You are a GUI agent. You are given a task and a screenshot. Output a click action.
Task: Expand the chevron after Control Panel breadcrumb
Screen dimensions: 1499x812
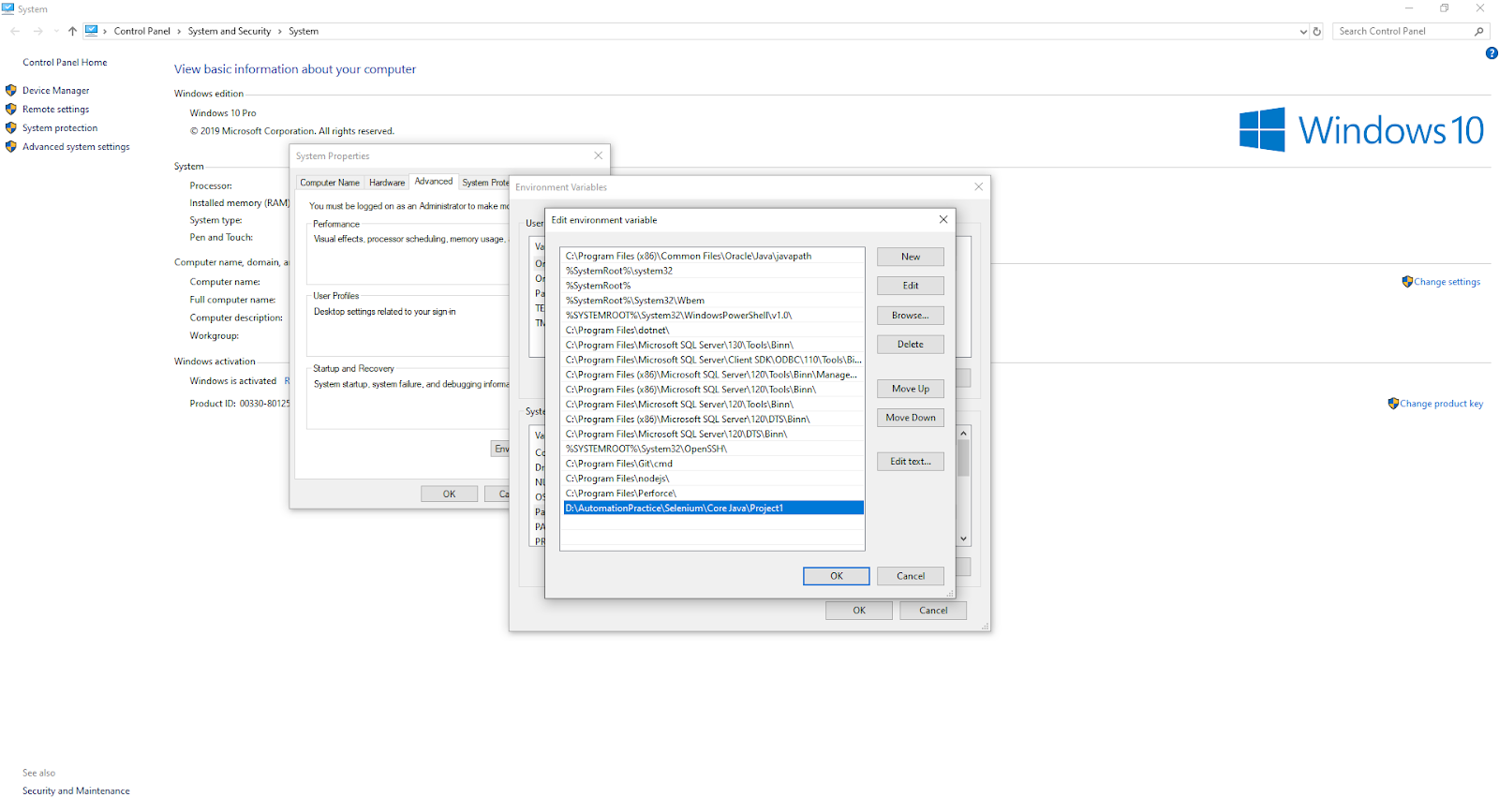(179, 31)
